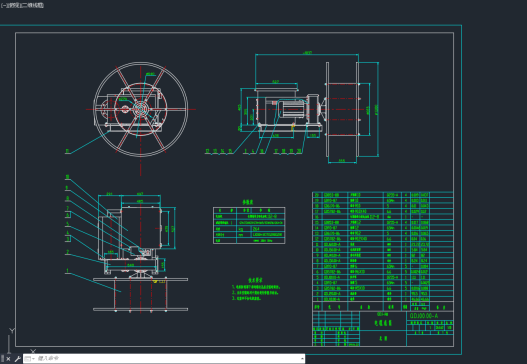The width and height of the screenshot is (527, 364).
Task: Open command line customize wrench menu
Action: (x=18, y=359)
